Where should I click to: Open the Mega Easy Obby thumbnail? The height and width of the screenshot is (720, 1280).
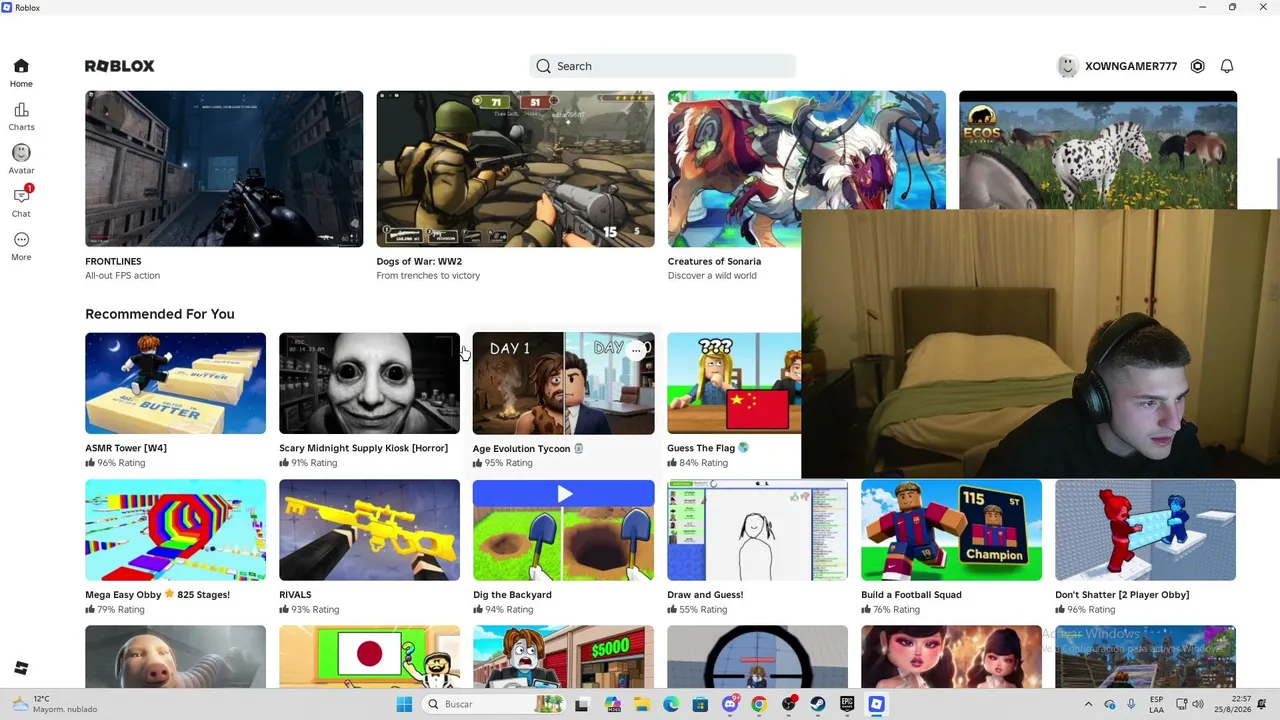pyautogui.click(x=175, y=530)
